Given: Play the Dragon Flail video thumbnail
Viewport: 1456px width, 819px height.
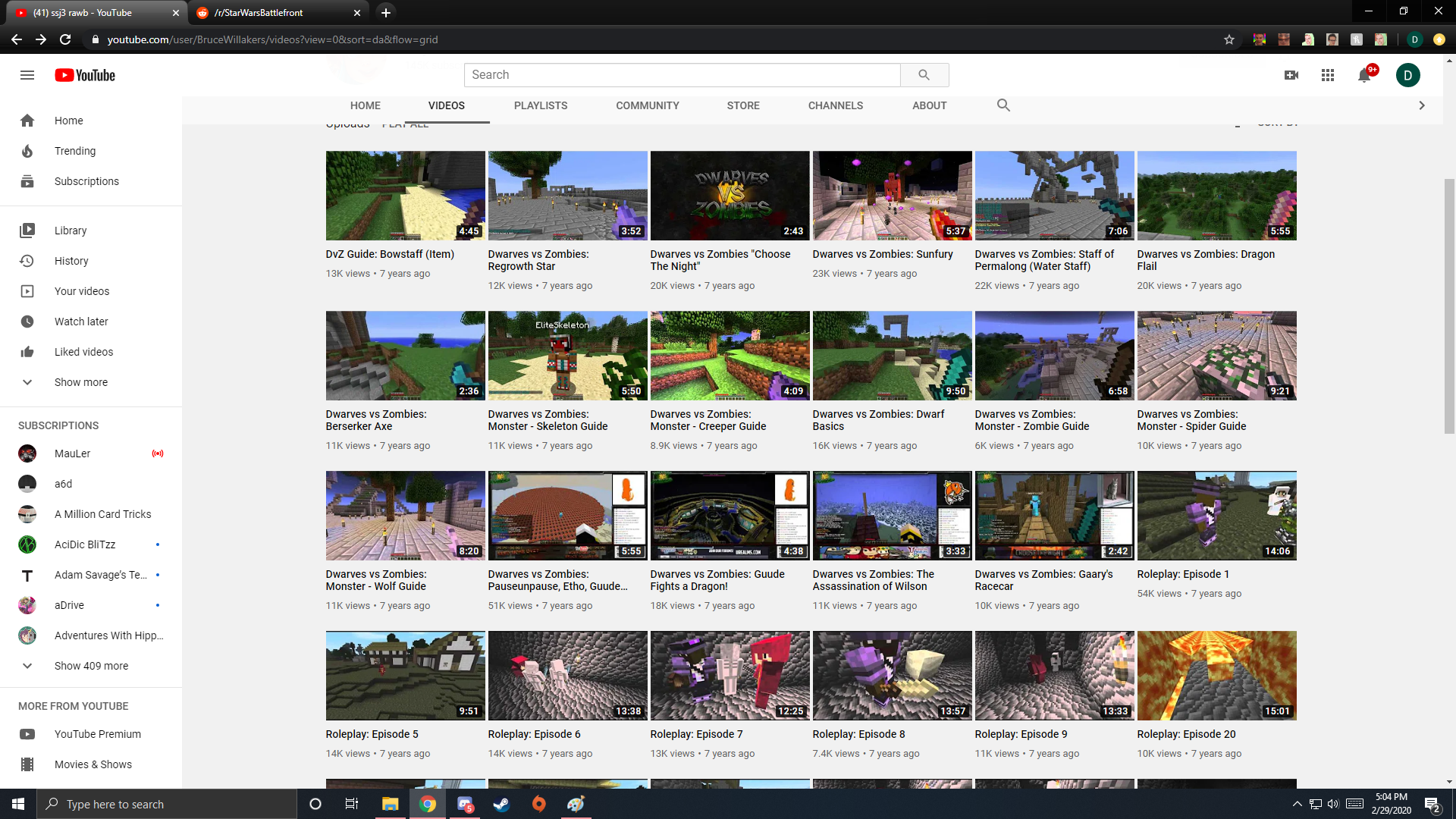Looking at the screenshot, I should (x=1217, y=196).
